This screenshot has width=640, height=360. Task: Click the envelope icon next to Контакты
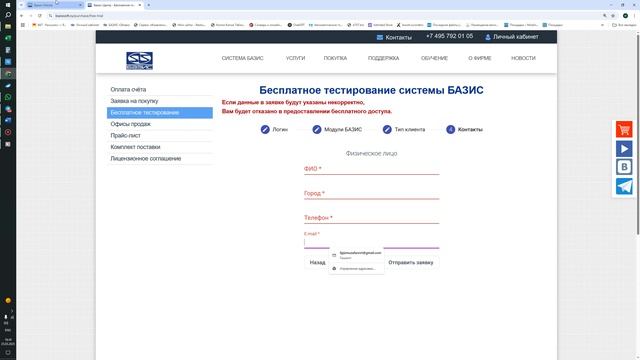(380, 37)
